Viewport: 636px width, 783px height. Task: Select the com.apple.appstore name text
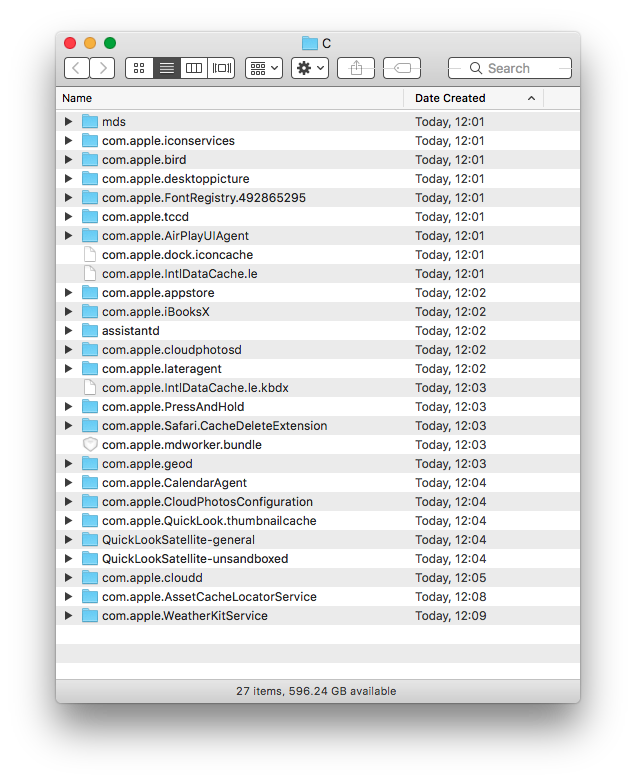pos(158,293)
